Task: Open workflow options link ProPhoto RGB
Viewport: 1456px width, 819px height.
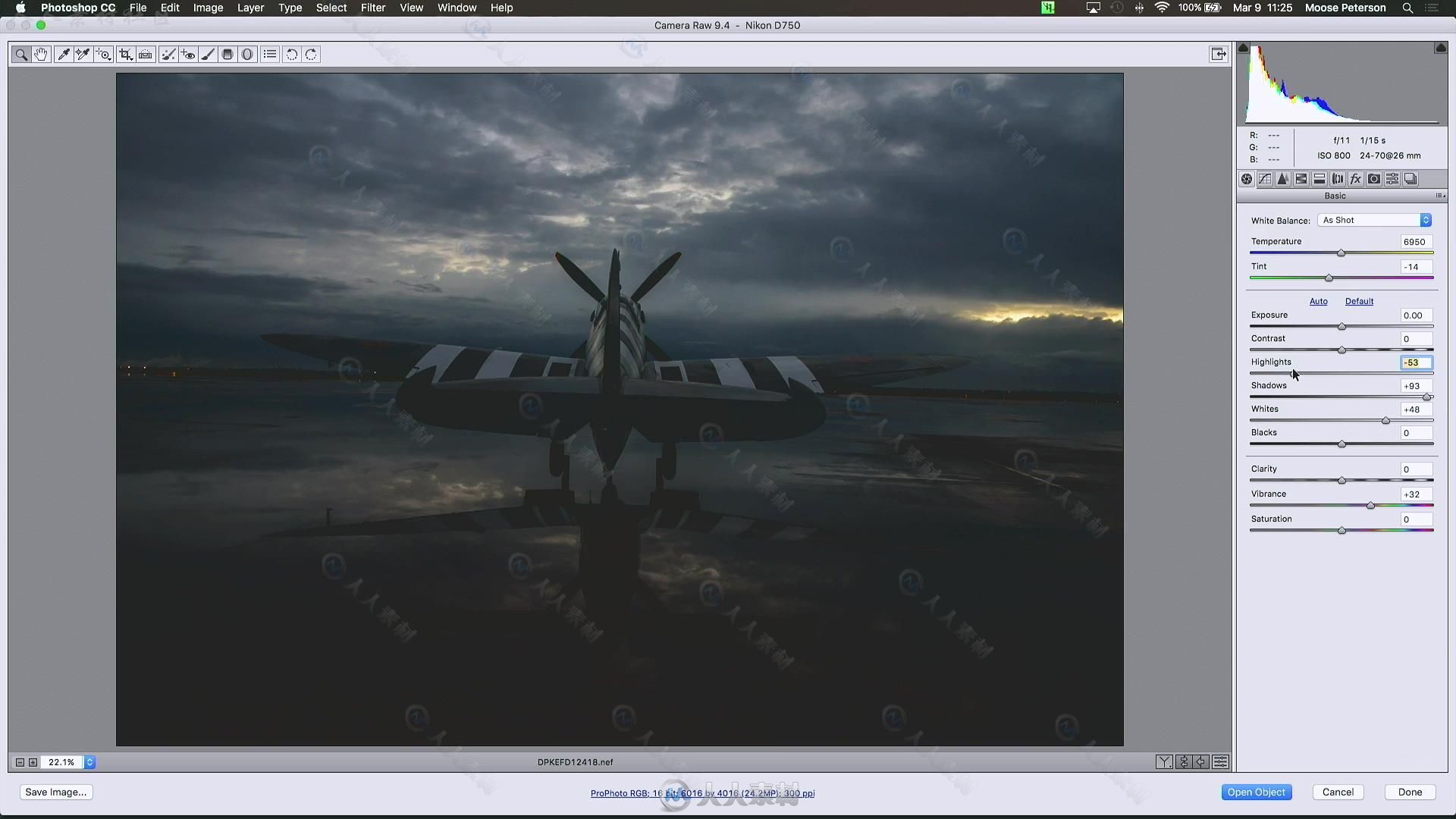Action: pos(702,793)
